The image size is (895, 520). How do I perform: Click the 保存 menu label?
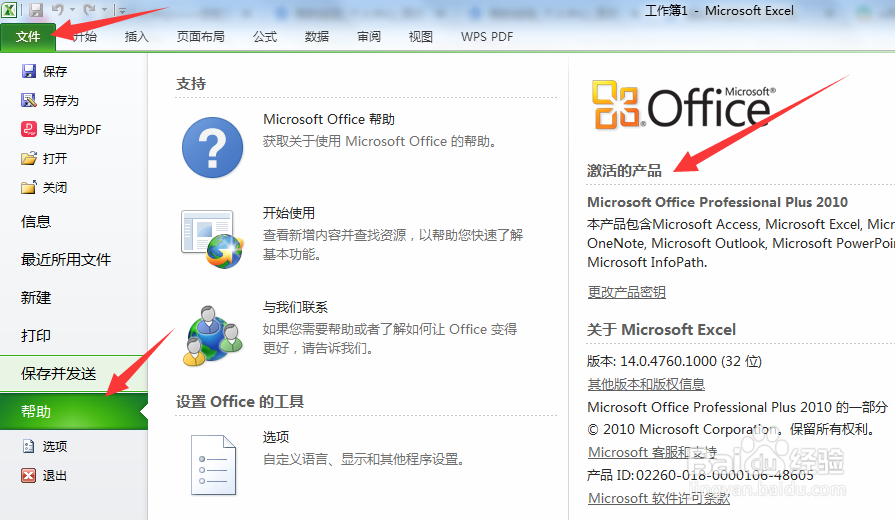(x=55, y=71)
